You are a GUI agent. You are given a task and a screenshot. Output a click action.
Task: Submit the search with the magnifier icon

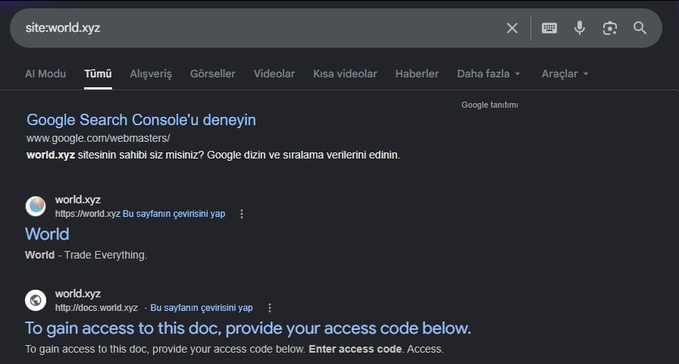(640, 28)
